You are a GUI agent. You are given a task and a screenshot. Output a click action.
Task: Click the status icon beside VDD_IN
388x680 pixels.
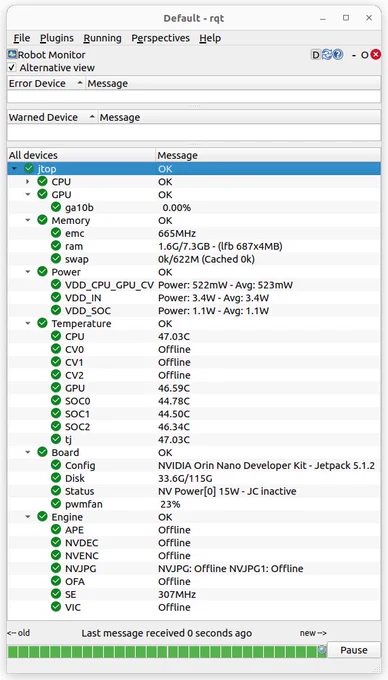pyautogui.click(x=56, y=298)
